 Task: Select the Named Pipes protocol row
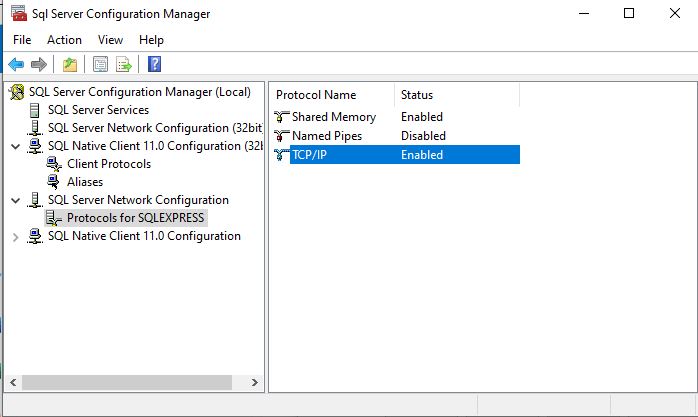396,136
